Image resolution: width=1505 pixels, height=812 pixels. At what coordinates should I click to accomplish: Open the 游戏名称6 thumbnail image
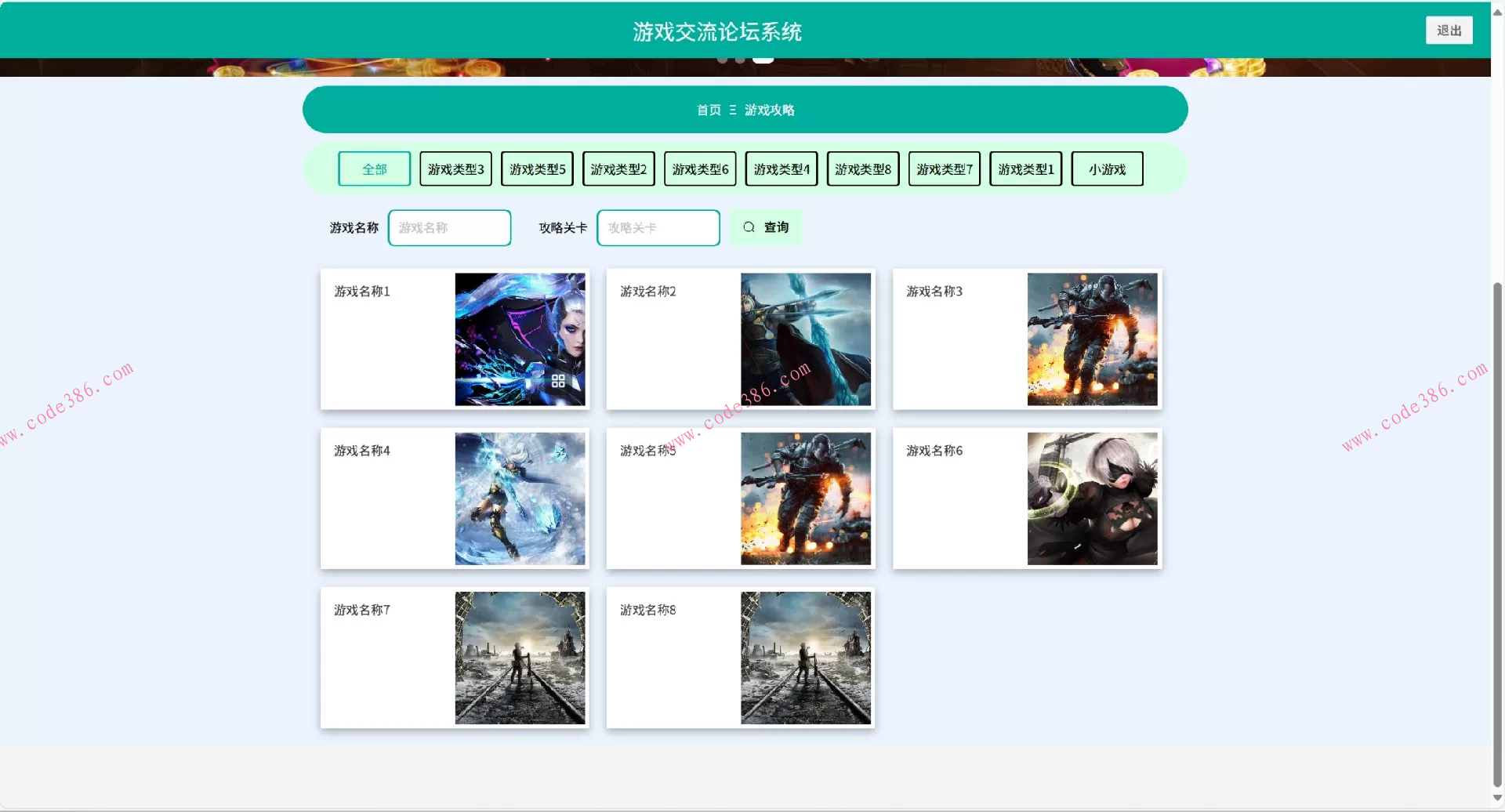[1092, 498]
